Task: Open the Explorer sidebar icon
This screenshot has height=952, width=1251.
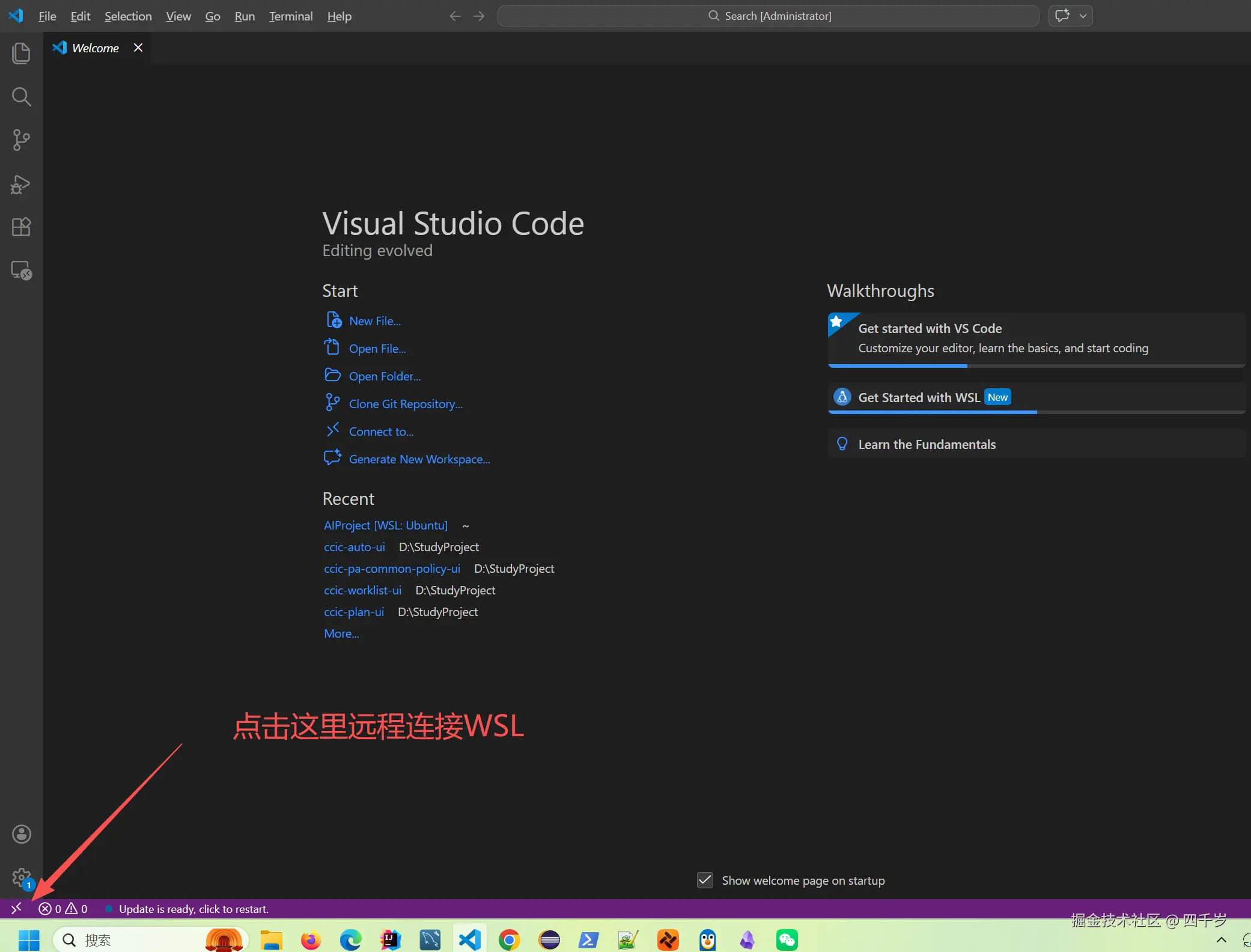Action: 22,53
